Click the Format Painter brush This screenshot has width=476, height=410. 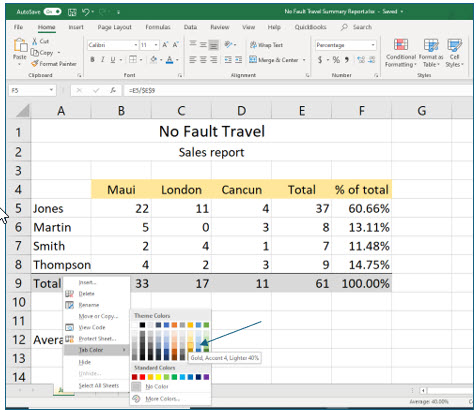[x=34, y=63]
